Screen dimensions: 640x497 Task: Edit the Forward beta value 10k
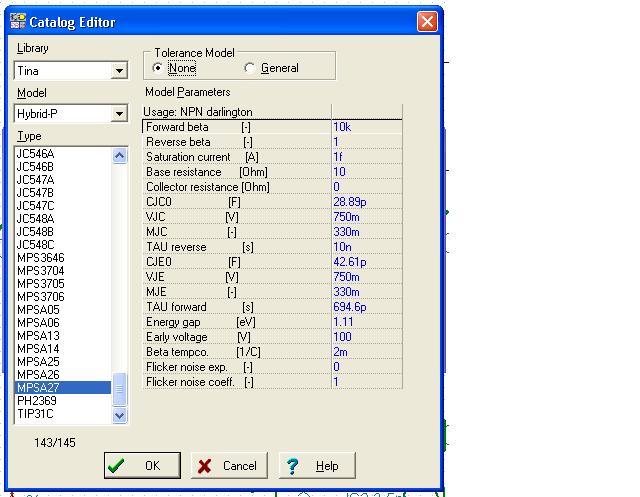click(x=367, y=127)
